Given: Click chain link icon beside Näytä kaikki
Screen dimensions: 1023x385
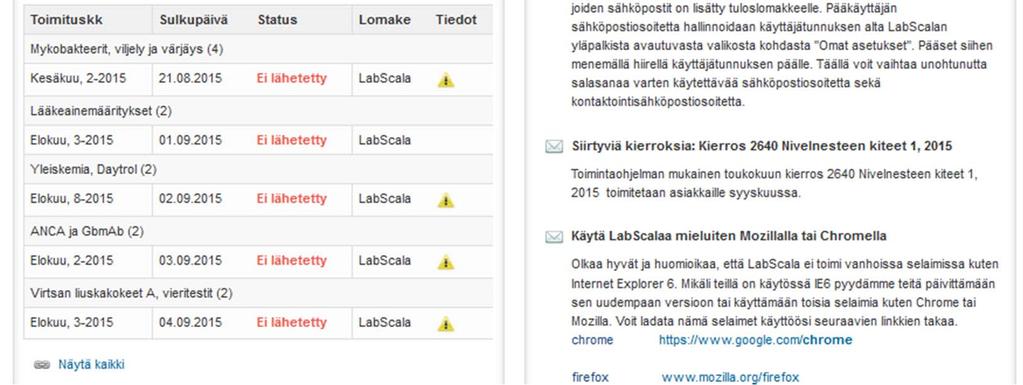Looking at the screenshot, I should coord(42,365).
